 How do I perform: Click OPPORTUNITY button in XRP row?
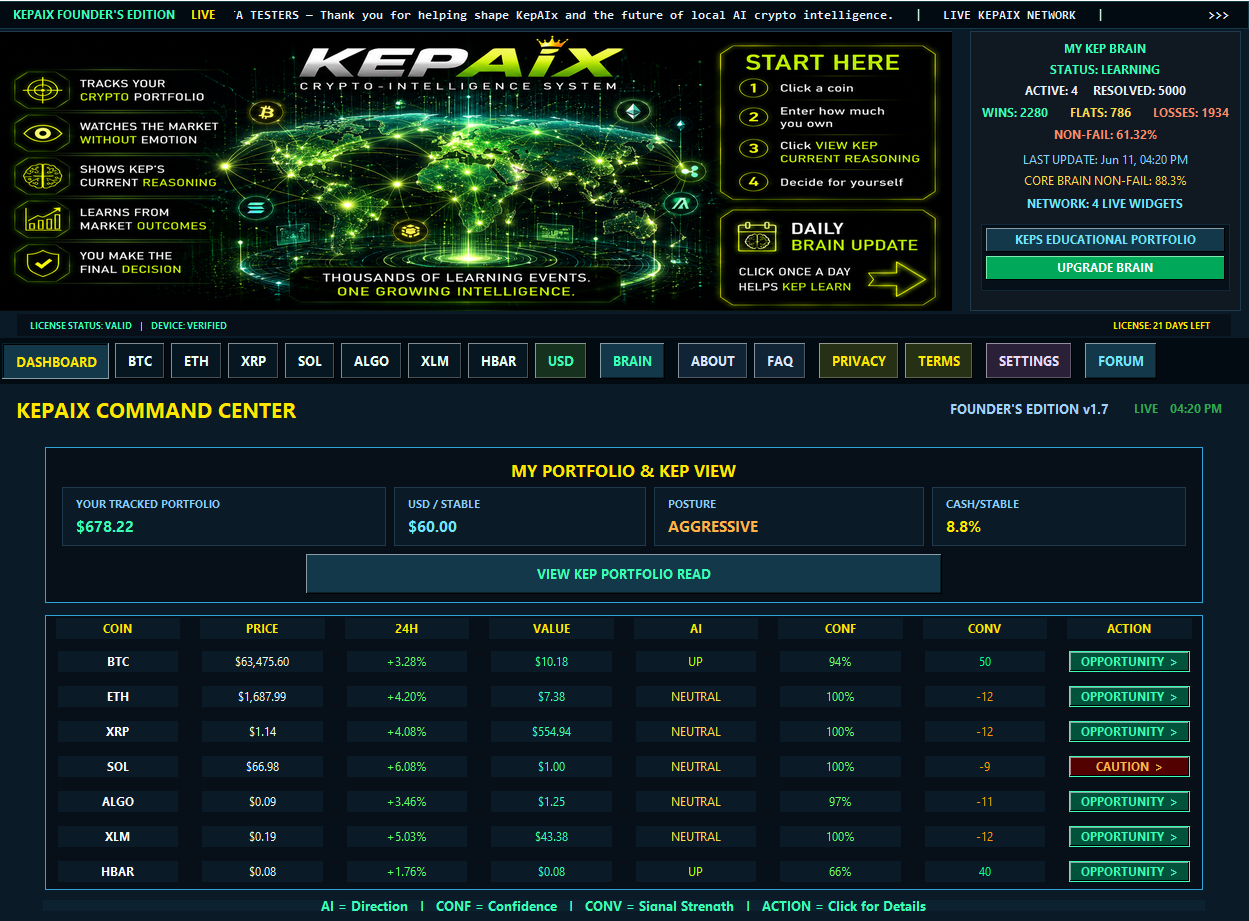[1129, 732]
